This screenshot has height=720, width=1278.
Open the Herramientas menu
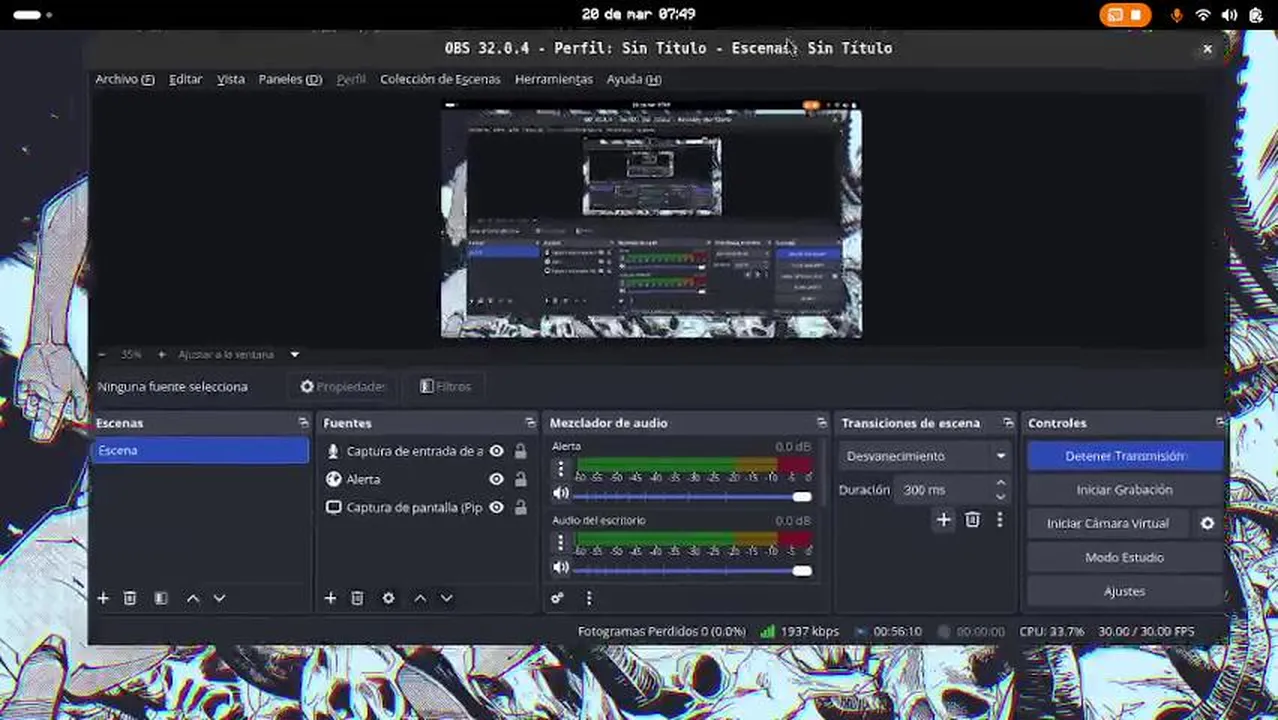point(553,79)
